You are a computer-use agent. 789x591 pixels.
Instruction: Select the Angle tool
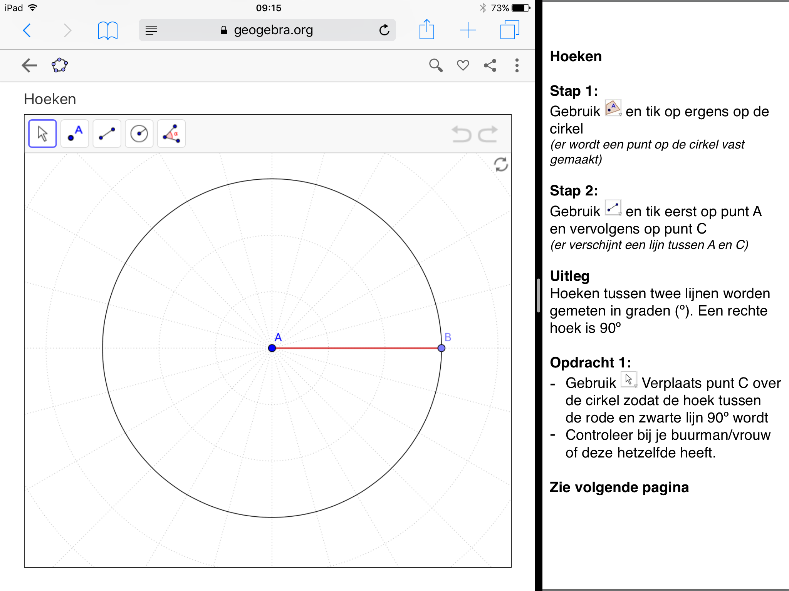171,134
